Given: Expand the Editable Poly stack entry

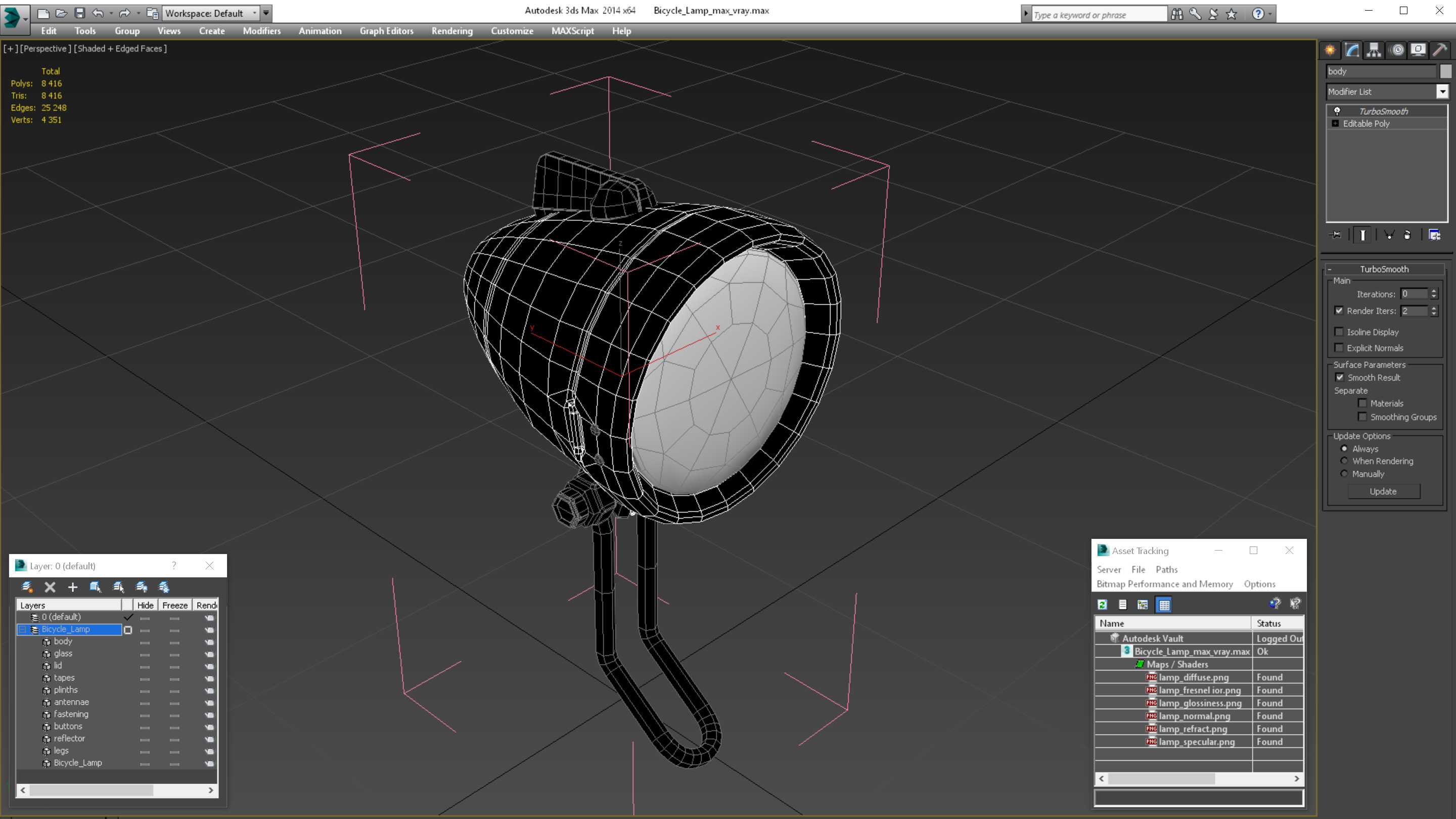Looking at the screenshot, I should (1336, 123).
